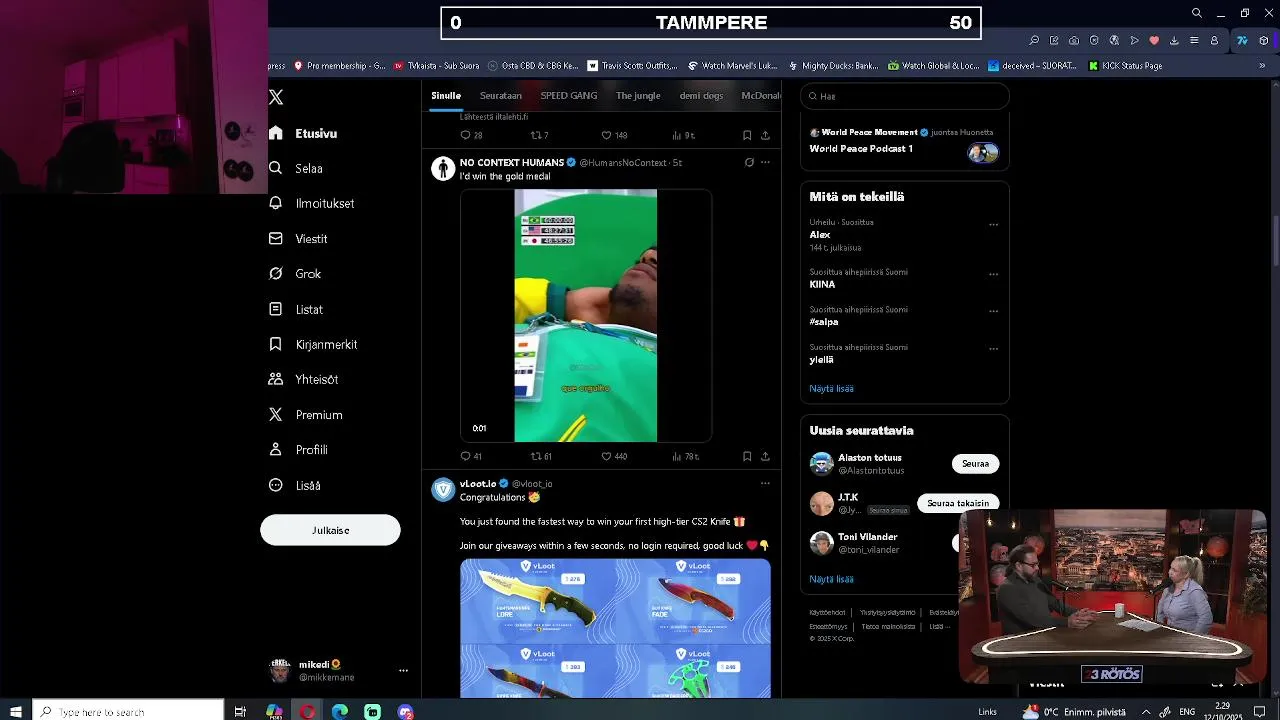The width and height of the screenshot is (1280, 720).
Task: Open more options on NO CONTEXT HUMANS post
Action: point(765,162)
